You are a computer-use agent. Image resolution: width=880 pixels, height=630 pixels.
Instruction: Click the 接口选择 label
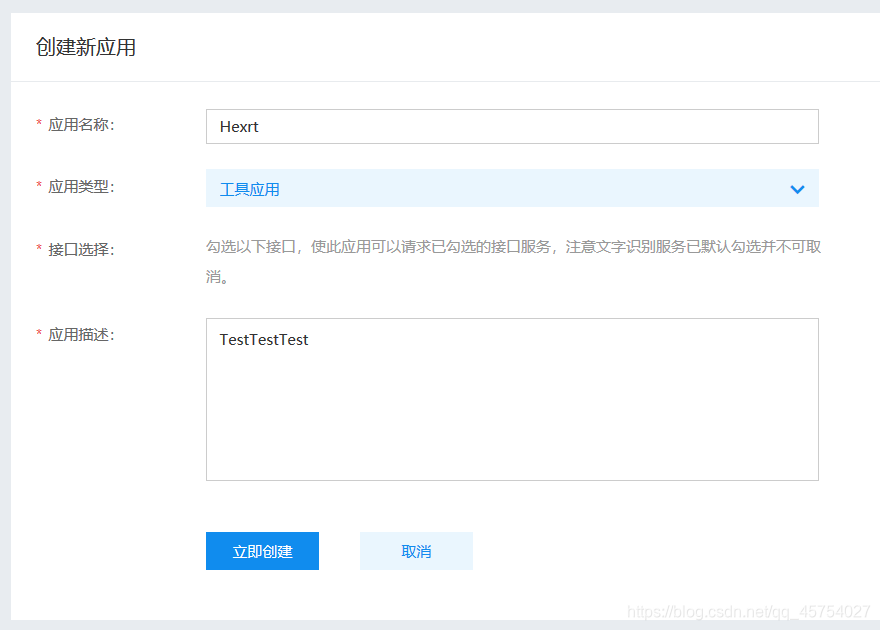click(x=81, y=249)
